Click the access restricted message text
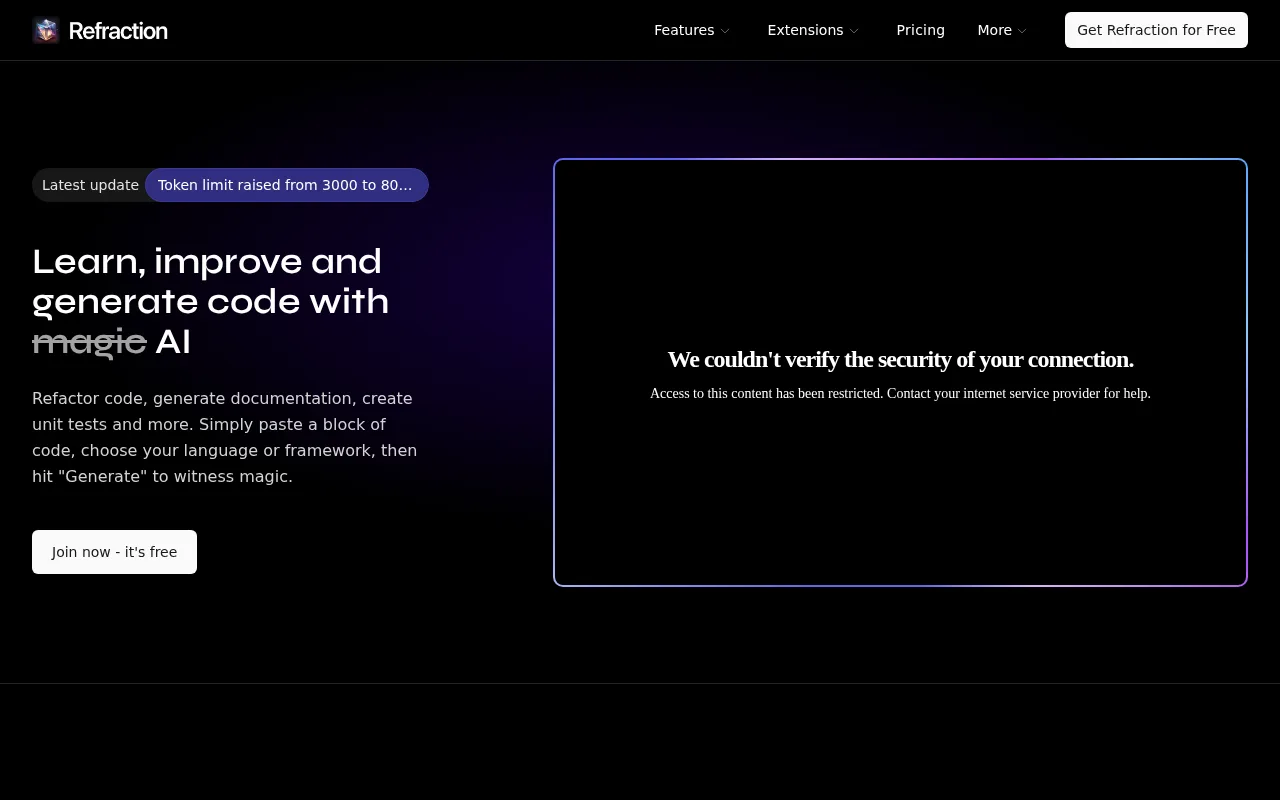1280x800 pixels. (x=900, y=393)
